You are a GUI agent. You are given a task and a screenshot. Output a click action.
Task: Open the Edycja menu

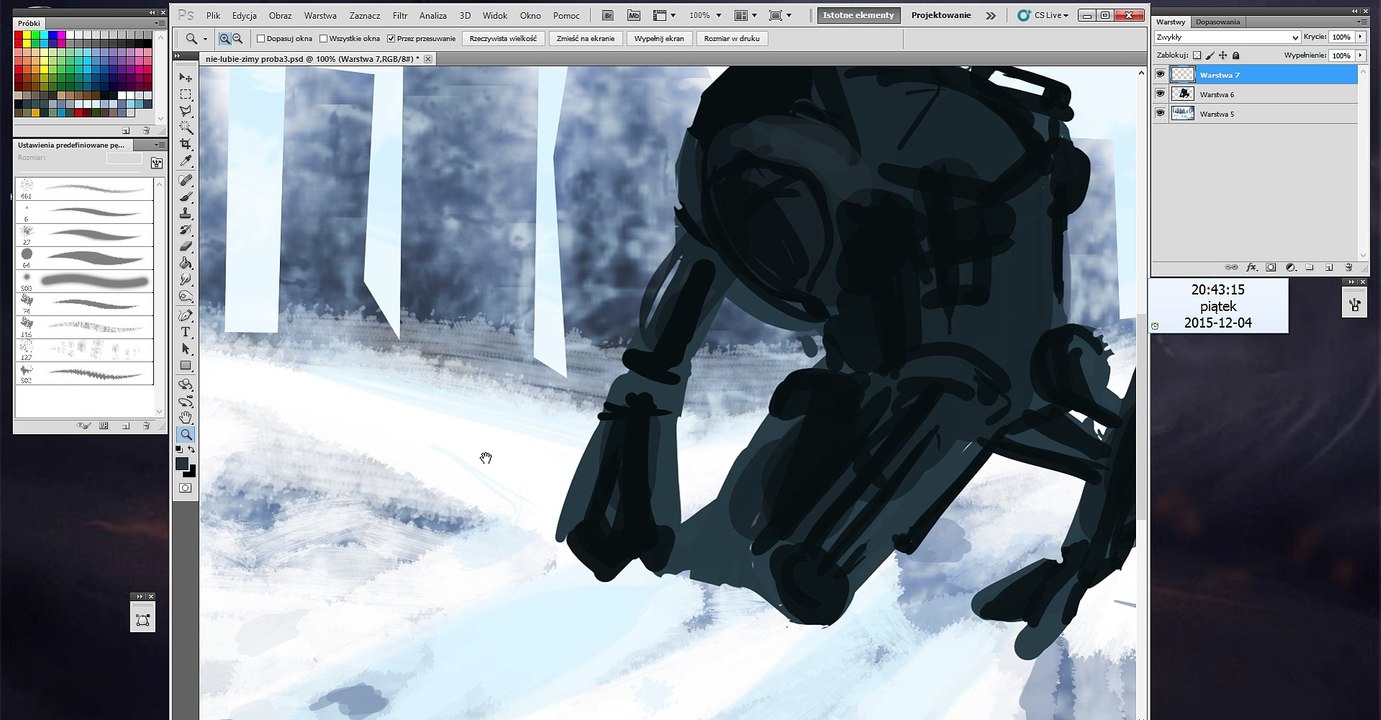point(244,15)
